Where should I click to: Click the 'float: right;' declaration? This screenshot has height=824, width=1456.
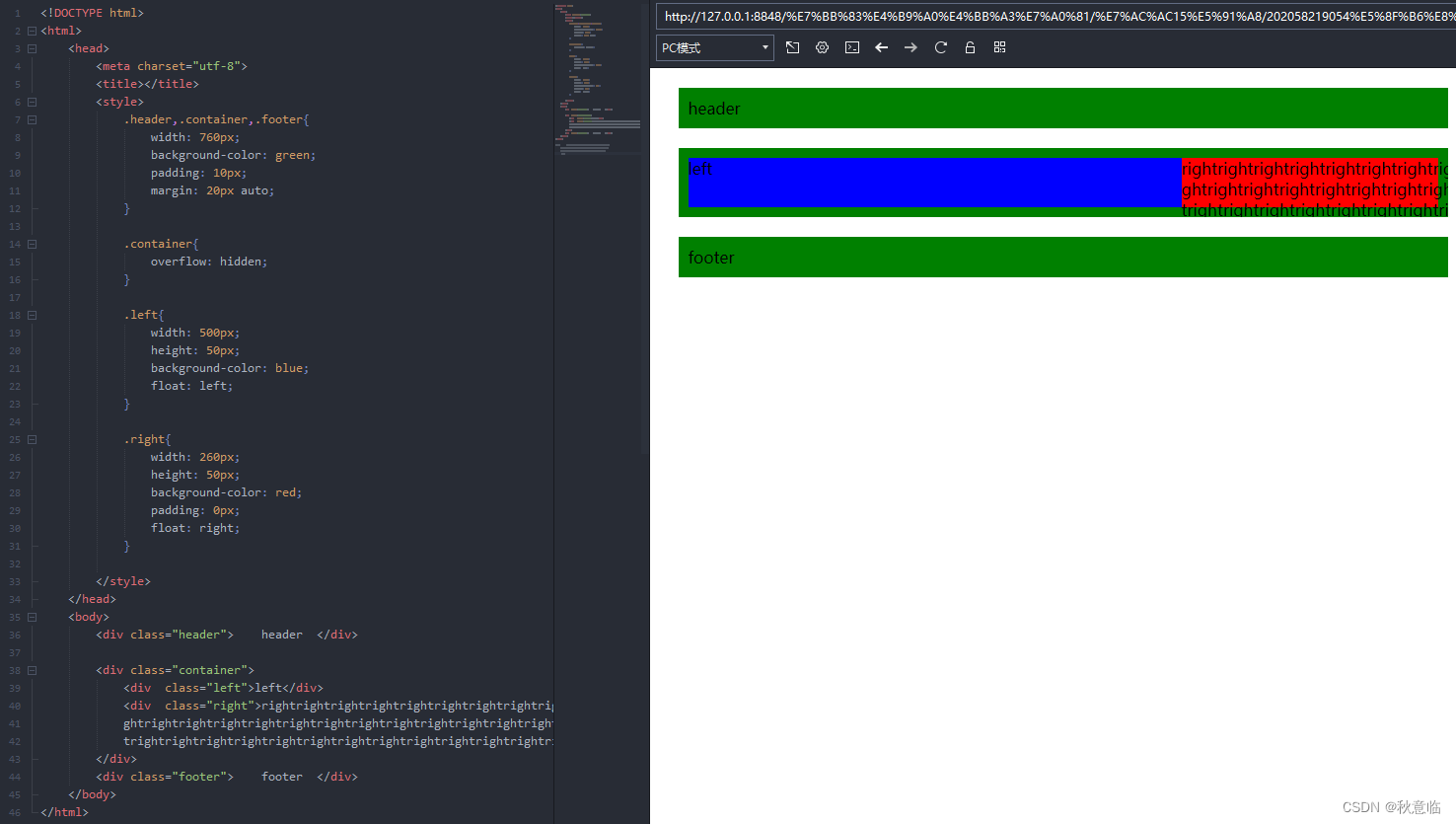click(195, 528)
